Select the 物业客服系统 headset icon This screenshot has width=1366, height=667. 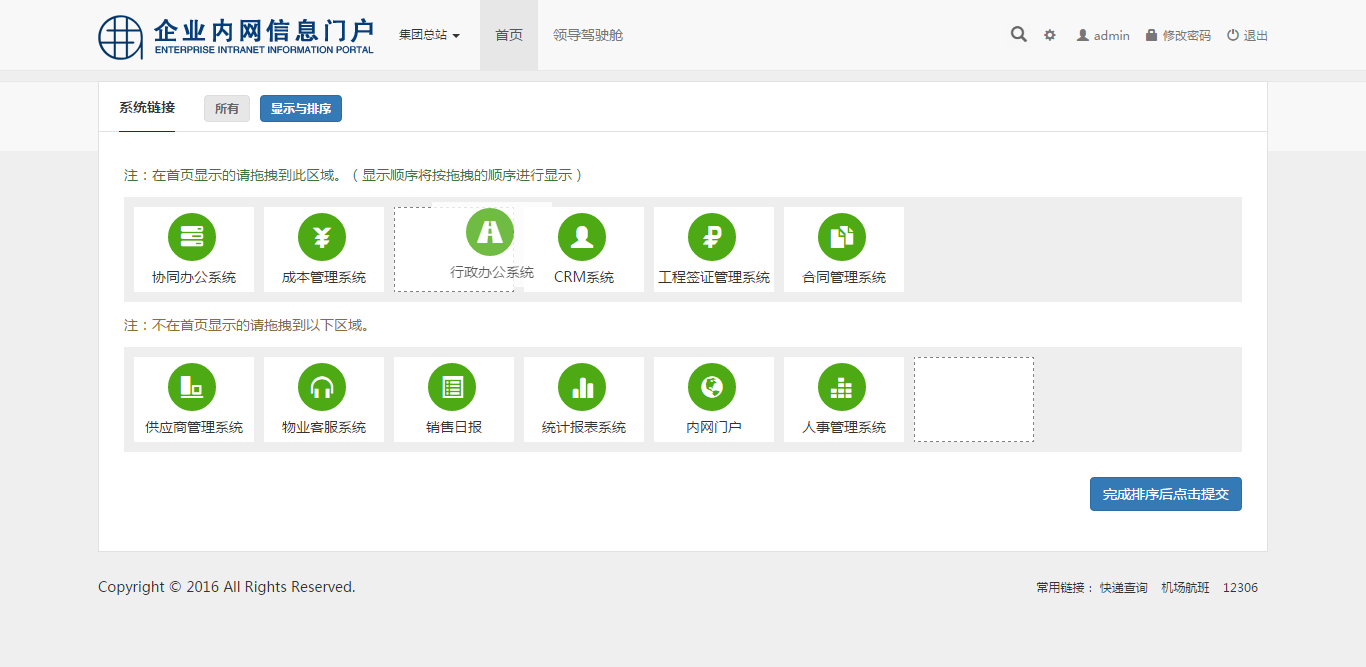click(x=322, y=387)
